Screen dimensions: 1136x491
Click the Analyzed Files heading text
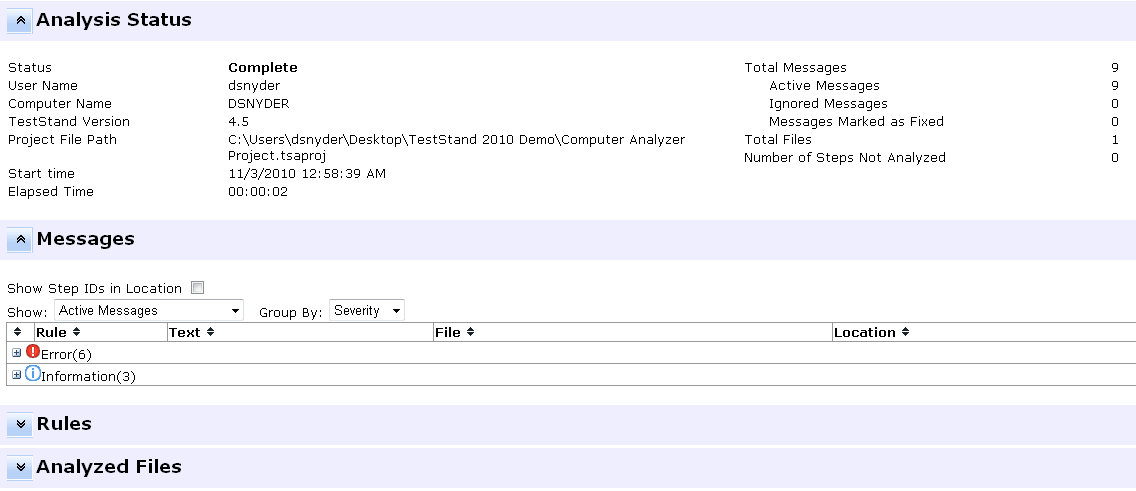click(x=109, y=468)
